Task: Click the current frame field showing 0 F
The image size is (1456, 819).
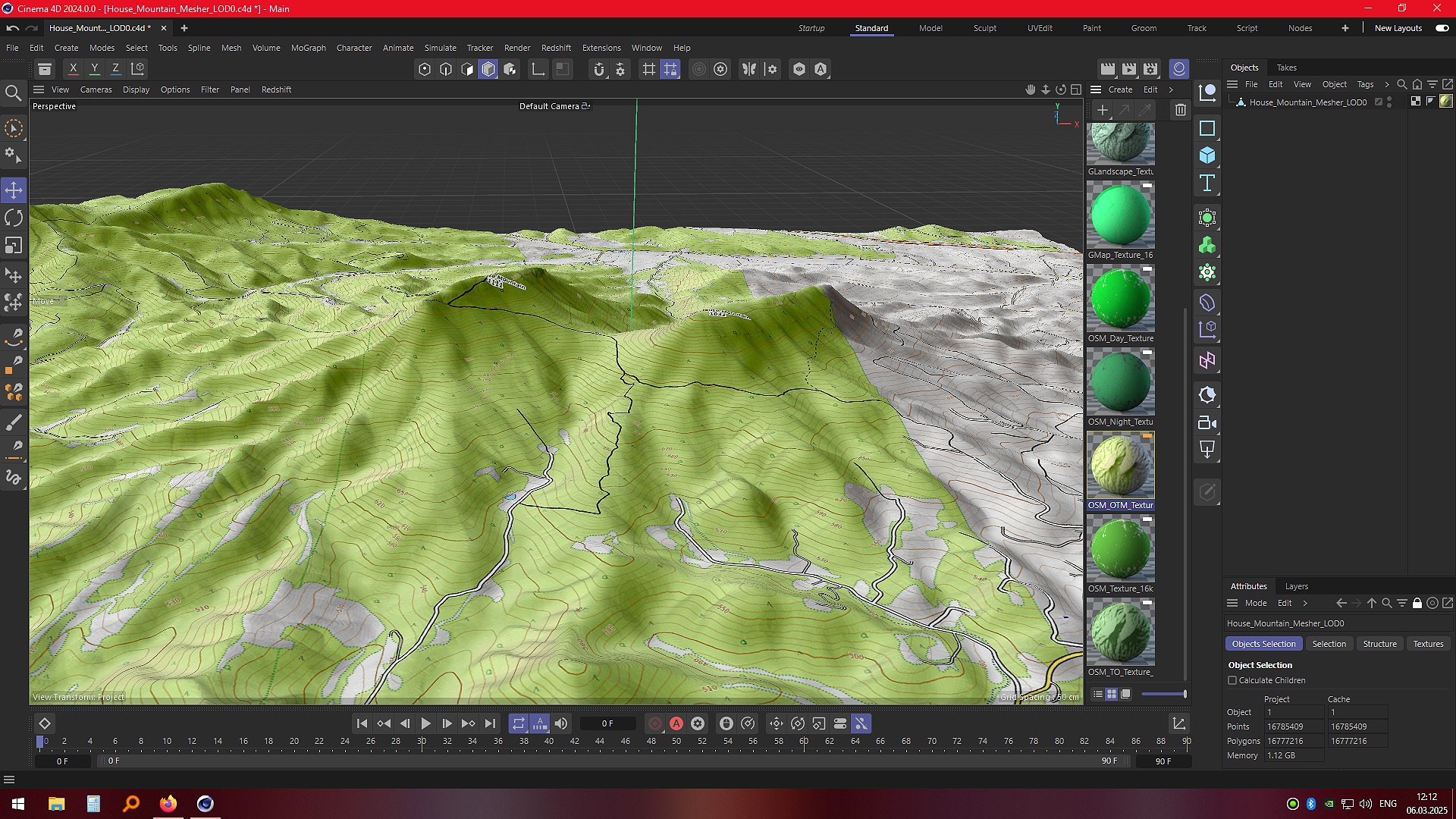Action: point(607,723)
